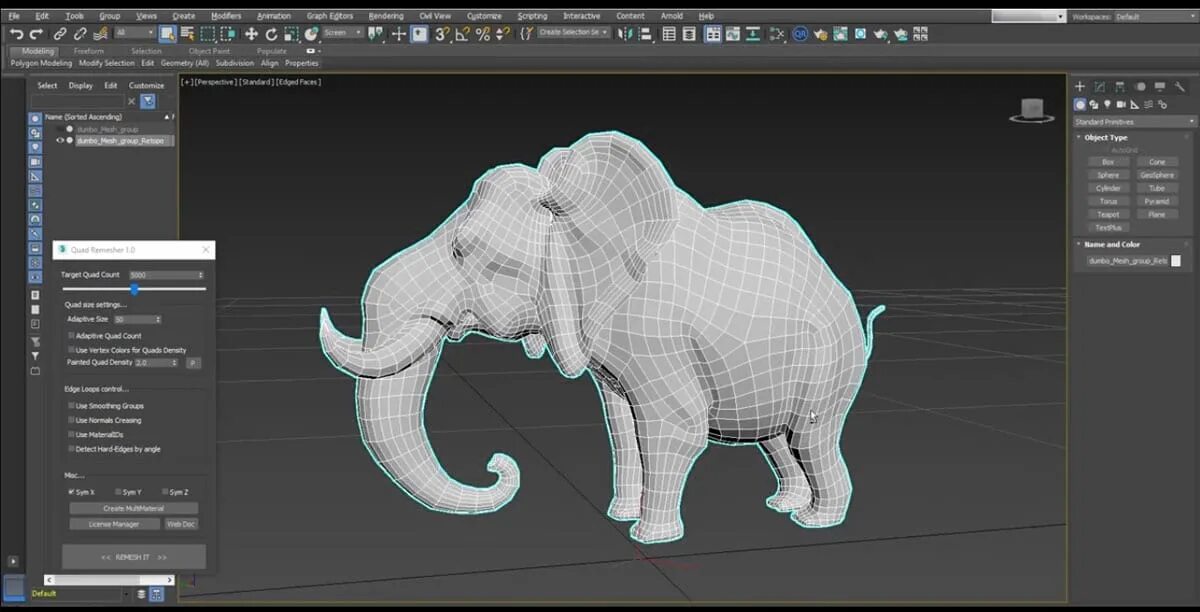Enable Detect Hard-Edges by angle
Viewport: 1200px width, 612px height.
71,449
